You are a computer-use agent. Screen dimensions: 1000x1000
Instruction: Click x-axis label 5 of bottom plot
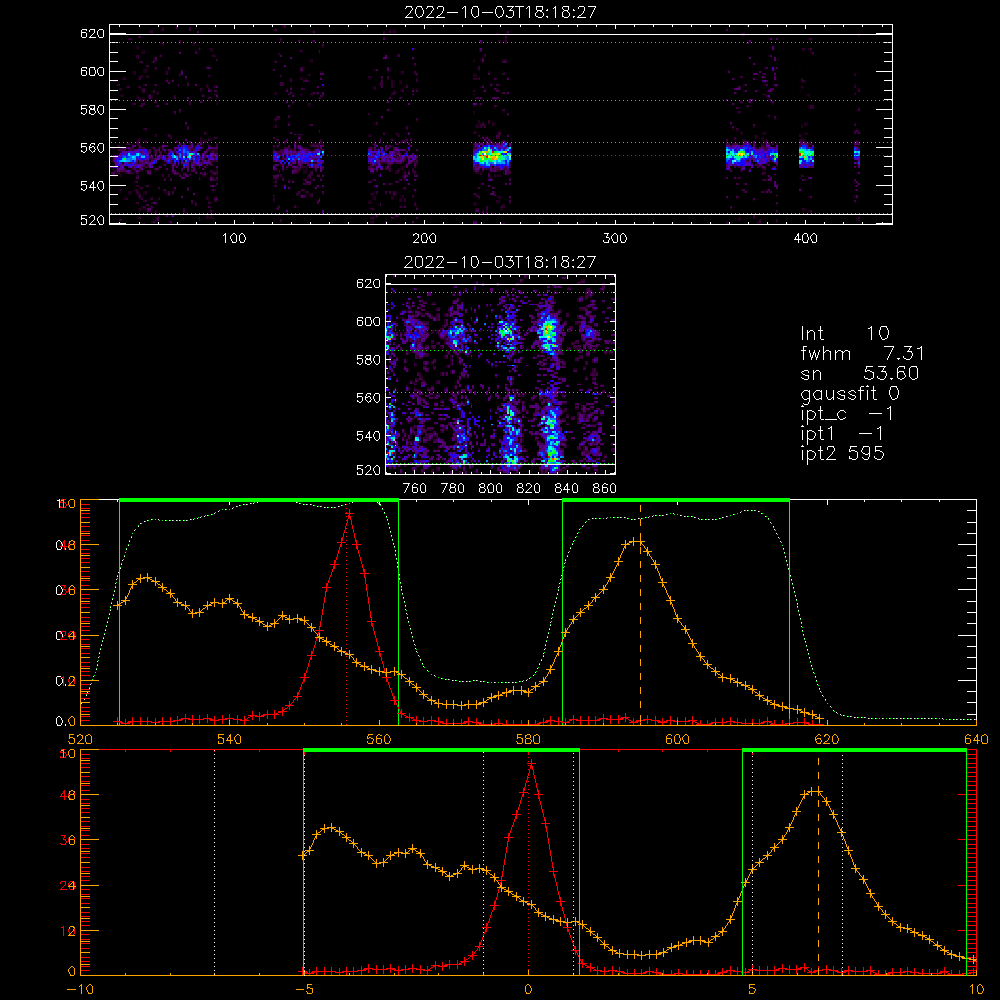tap(752, 989)
